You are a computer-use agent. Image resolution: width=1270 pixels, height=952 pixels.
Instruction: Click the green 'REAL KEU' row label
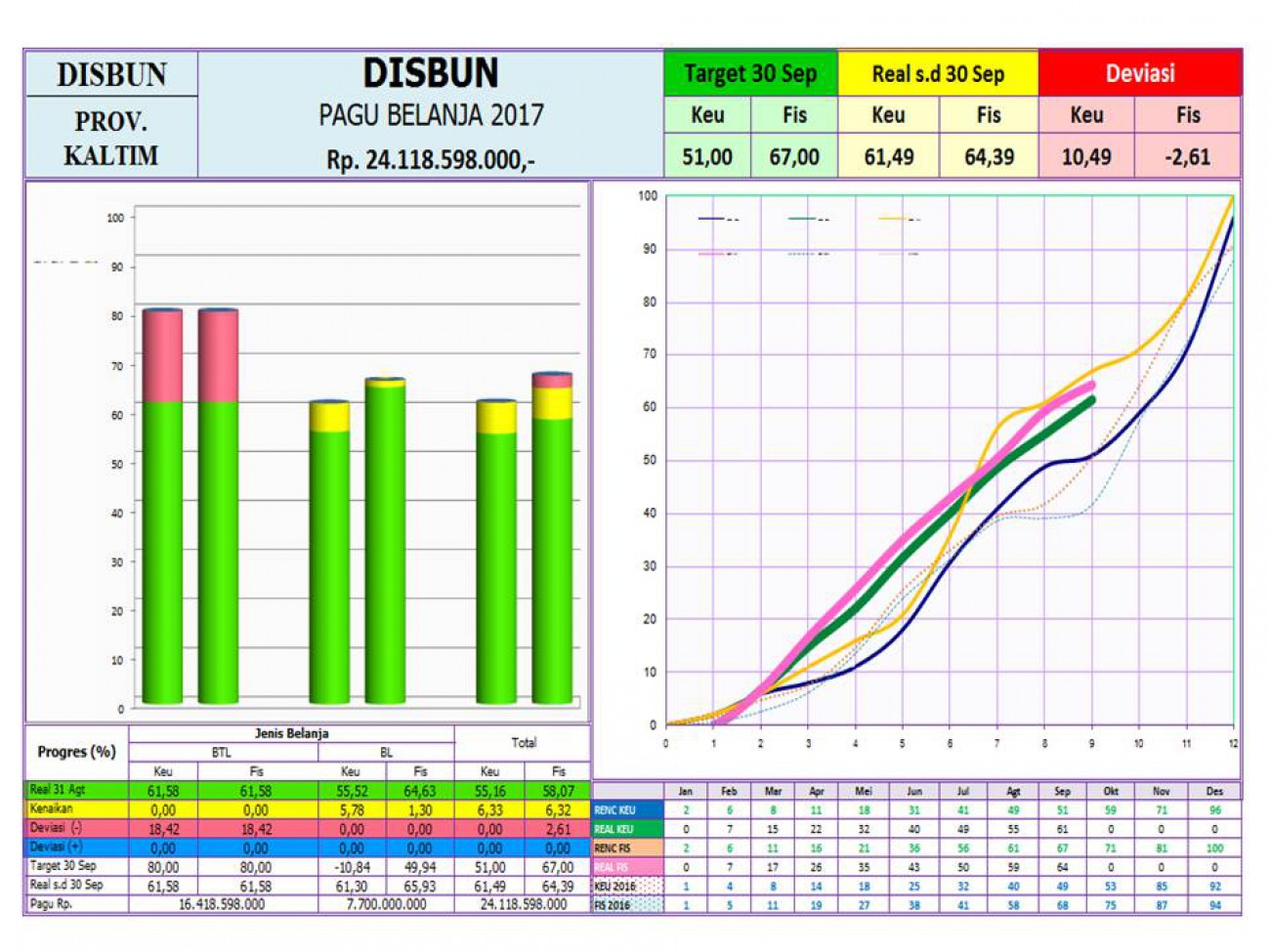pos(627,829)
